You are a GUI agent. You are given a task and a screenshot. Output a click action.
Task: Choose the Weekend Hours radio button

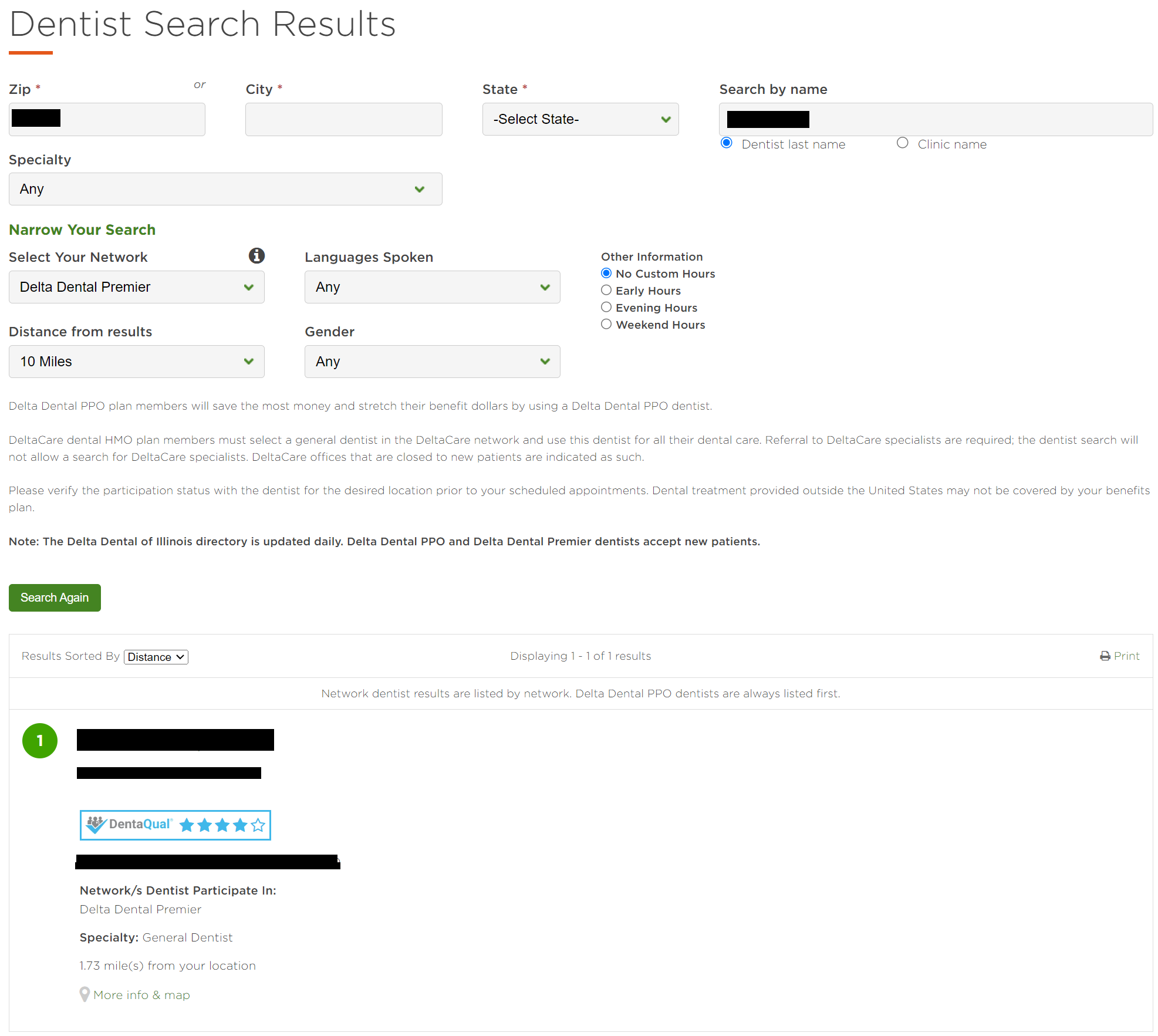click(x=606, y=324)
